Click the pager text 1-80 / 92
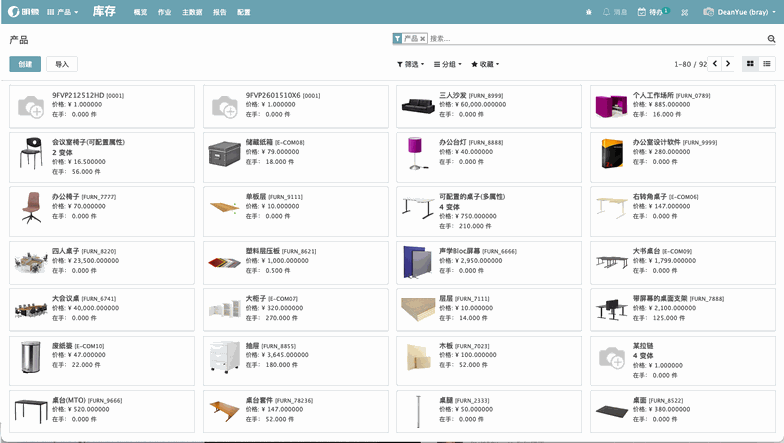This screenshot has height=443, width=784. pyautogui.click(x=690, y=64)
